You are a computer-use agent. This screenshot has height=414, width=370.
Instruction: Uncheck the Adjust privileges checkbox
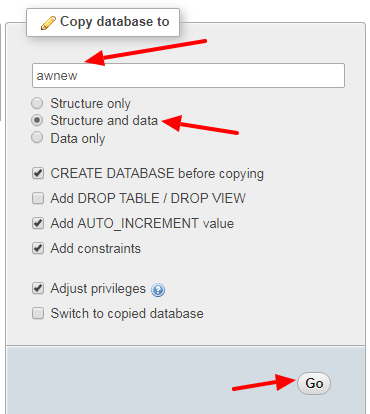tap(38, 288)
